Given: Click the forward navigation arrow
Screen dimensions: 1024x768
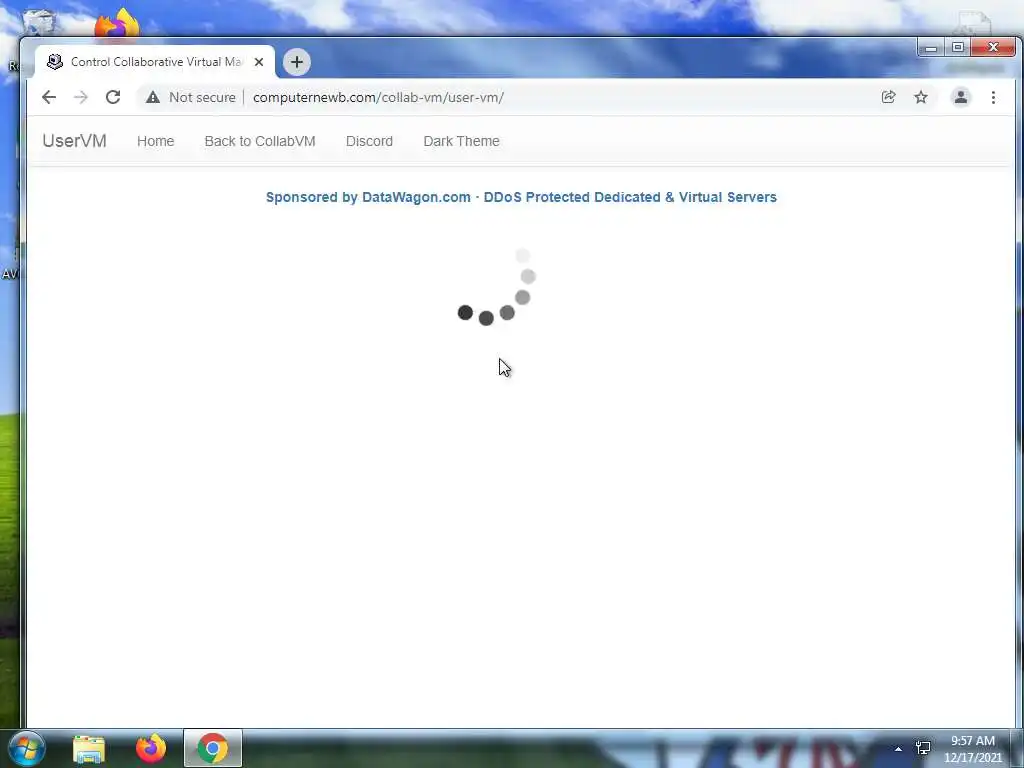Looking at the screenshot, I should click(x=81, y=97).
